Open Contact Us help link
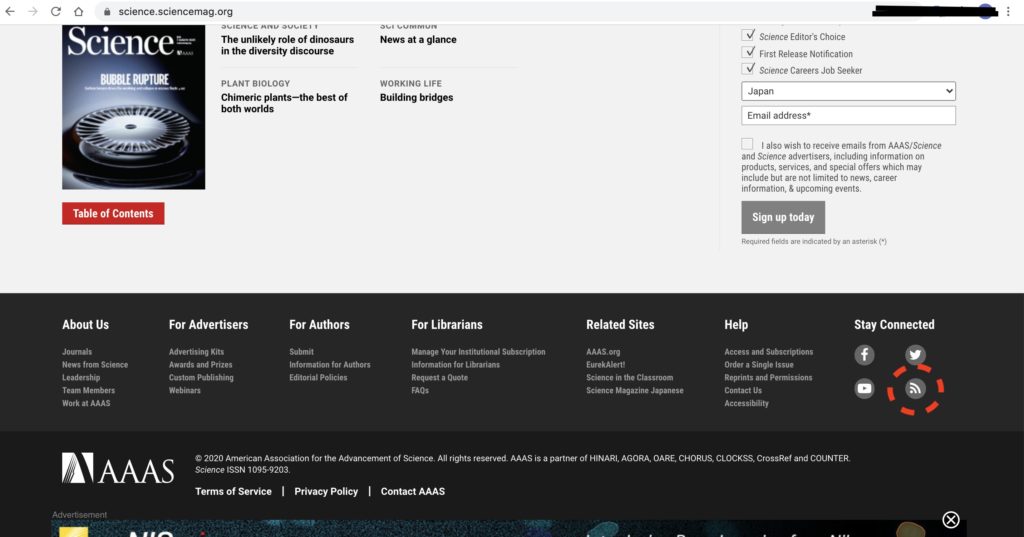 (743, 391)
